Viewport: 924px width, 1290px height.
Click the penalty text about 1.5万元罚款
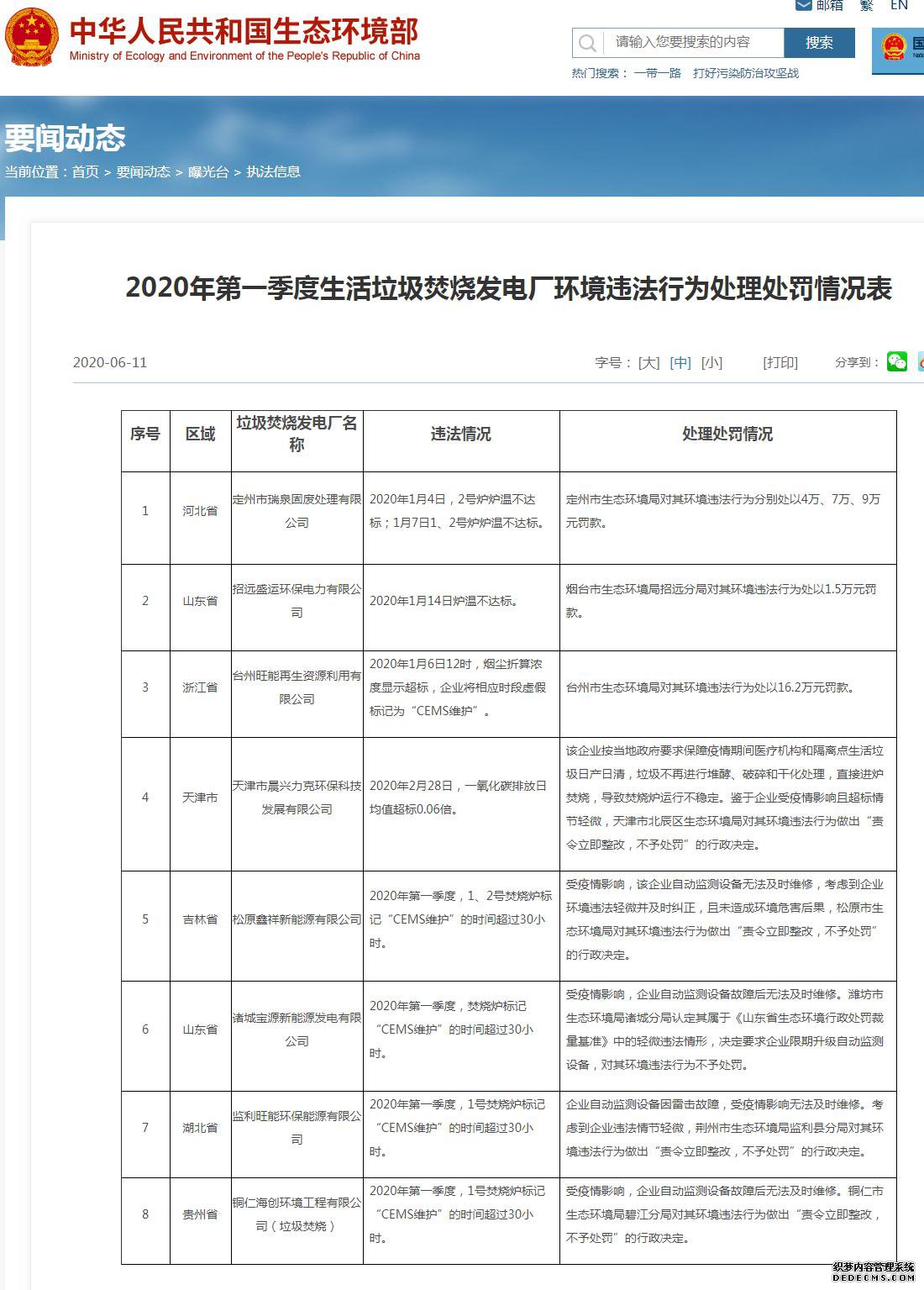722,601
